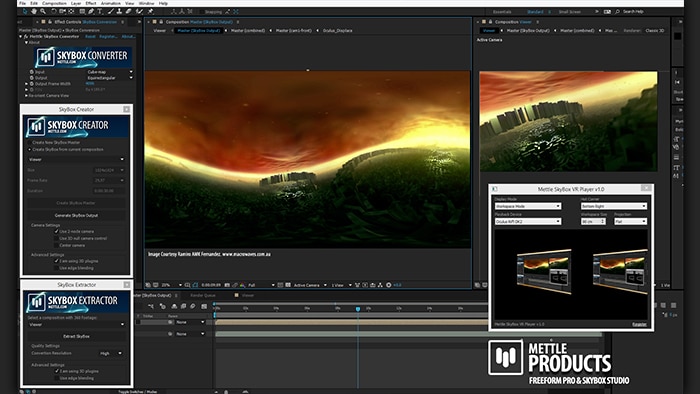This screenshot has width=700, height=394.
Task: Click the motion blur icon in timeline
Action: 193,306
